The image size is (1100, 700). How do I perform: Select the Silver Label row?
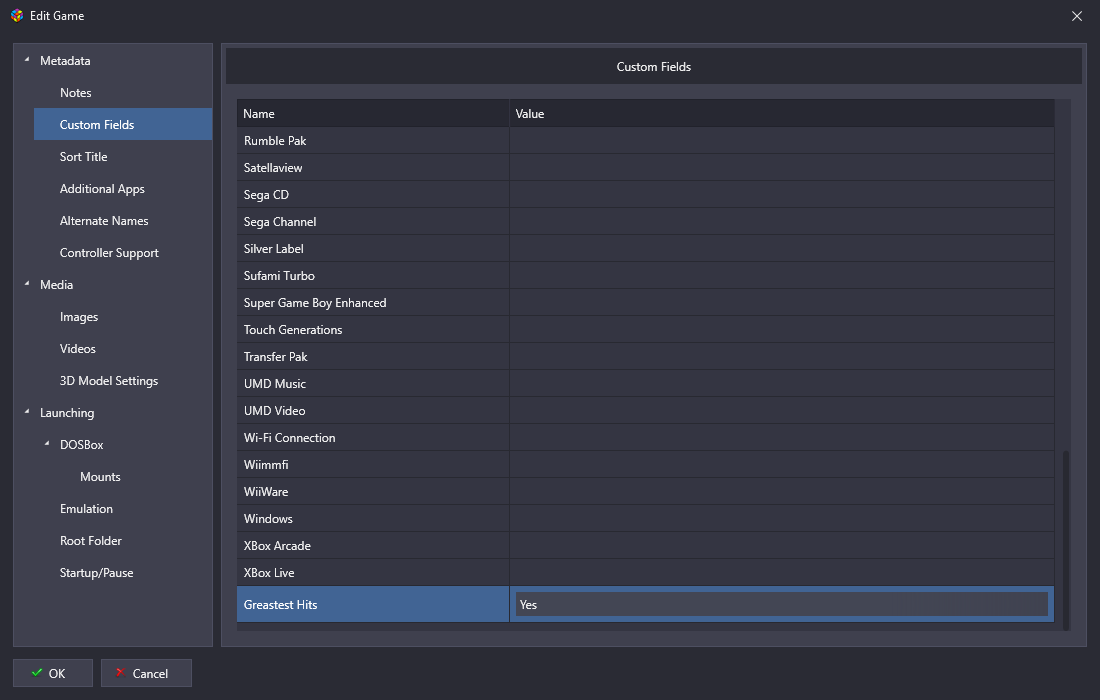[x=645, y=248]
